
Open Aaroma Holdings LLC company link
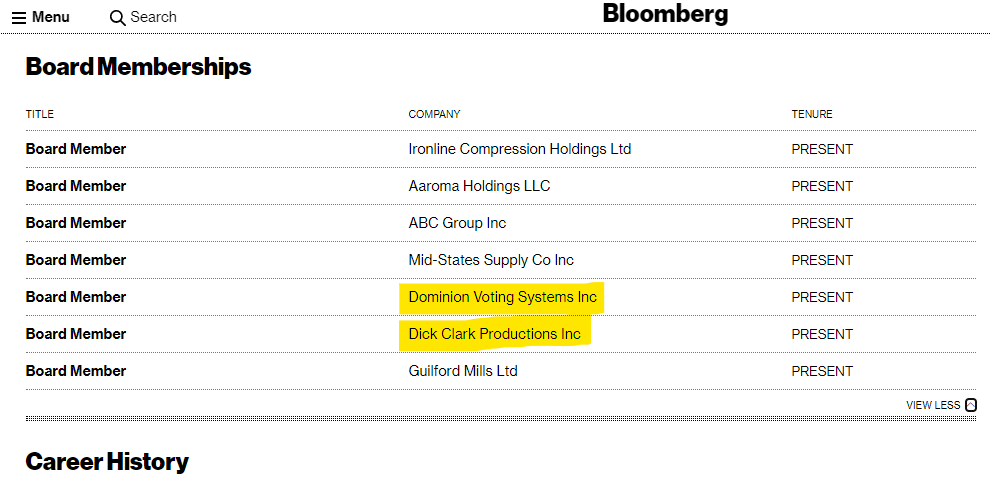pyautogui.click(x=479, y=186)
